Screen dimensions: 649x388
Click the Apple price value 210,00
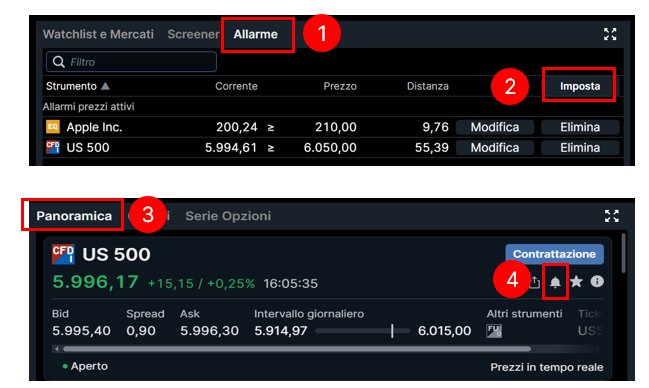pyautogui.click(x=336, y=127)
